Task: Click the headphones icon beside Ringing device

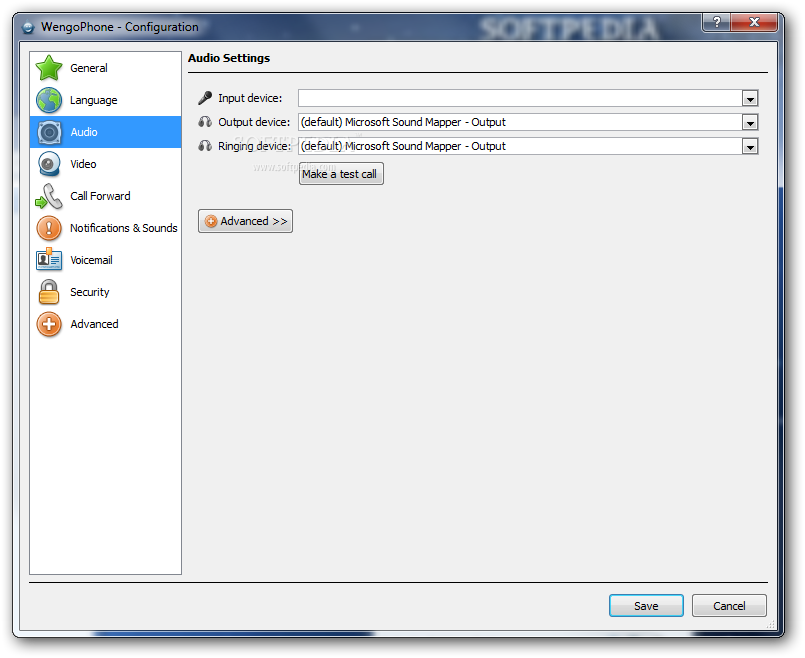Action: (205, 146)
